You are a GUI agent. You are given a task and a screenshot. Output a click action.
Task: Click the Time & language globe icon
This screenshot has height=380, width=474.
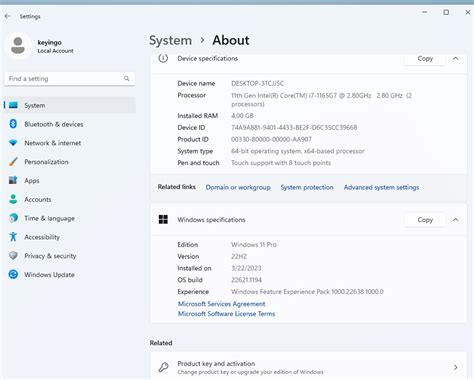click(x=13, y=218)
